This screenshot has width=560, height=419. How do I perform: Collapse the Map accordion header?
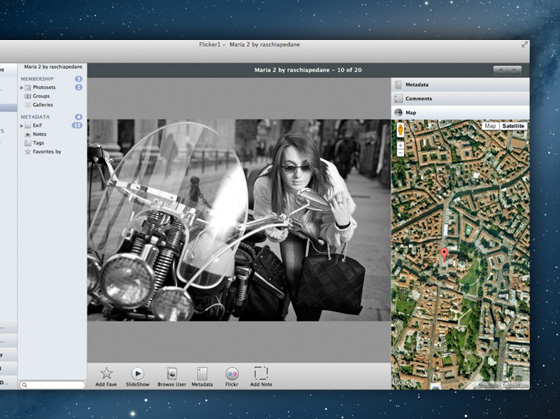click(460, 113)
